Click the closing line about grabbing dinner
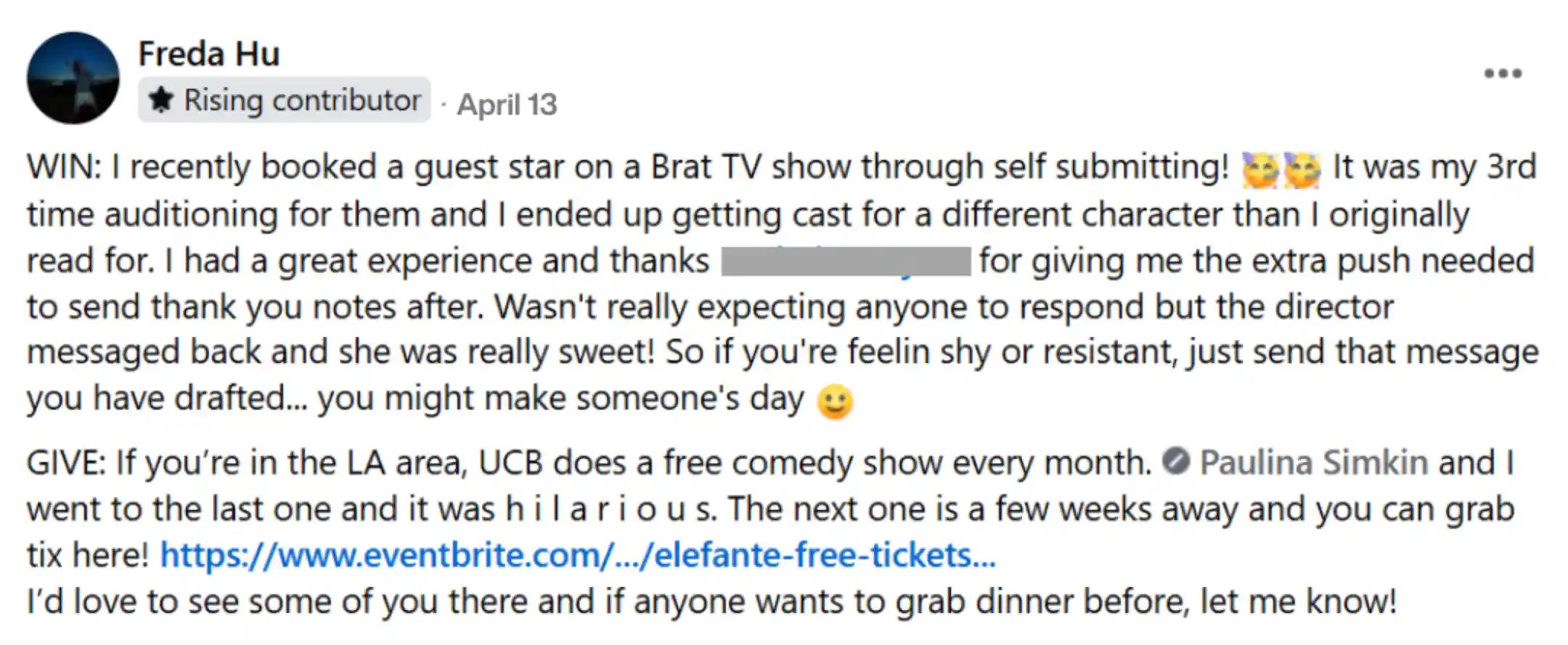Viewport: 1568px width, 645px height. [711, 601]
